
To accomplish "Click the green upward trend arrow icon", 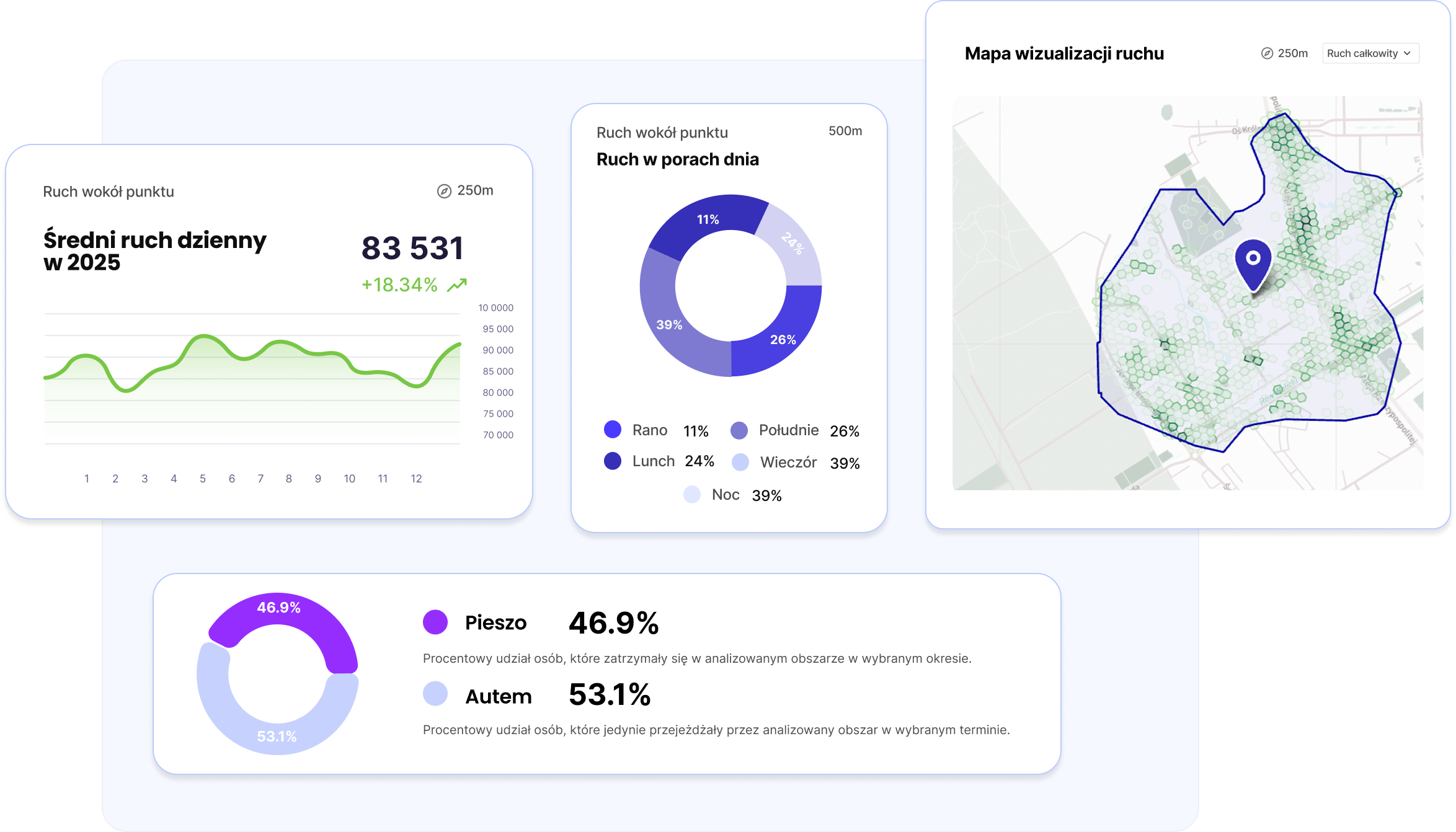I will coord(457,285).
